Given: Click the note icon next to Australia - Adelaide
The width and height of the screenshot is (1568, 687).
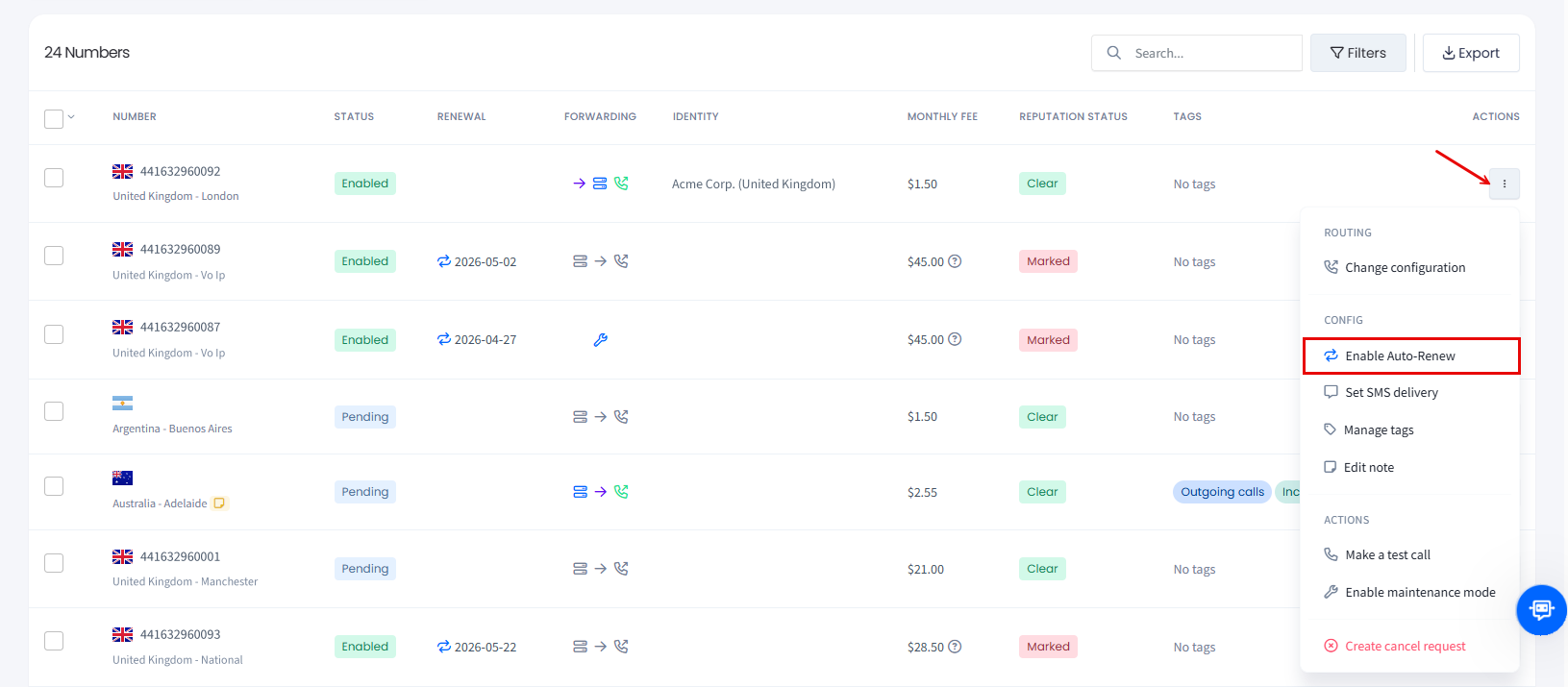Looking at the screenshot, I should (x=219, y=503).
